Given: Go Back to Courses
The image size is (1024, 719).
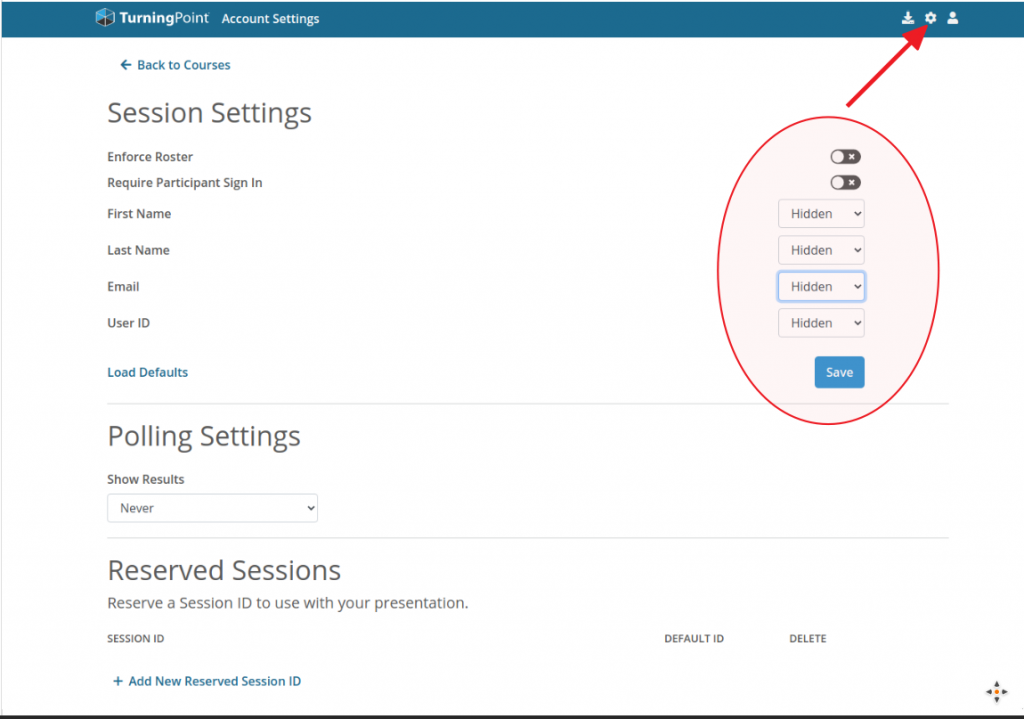Looking at the screenshot, I should (x=183, y=65).
